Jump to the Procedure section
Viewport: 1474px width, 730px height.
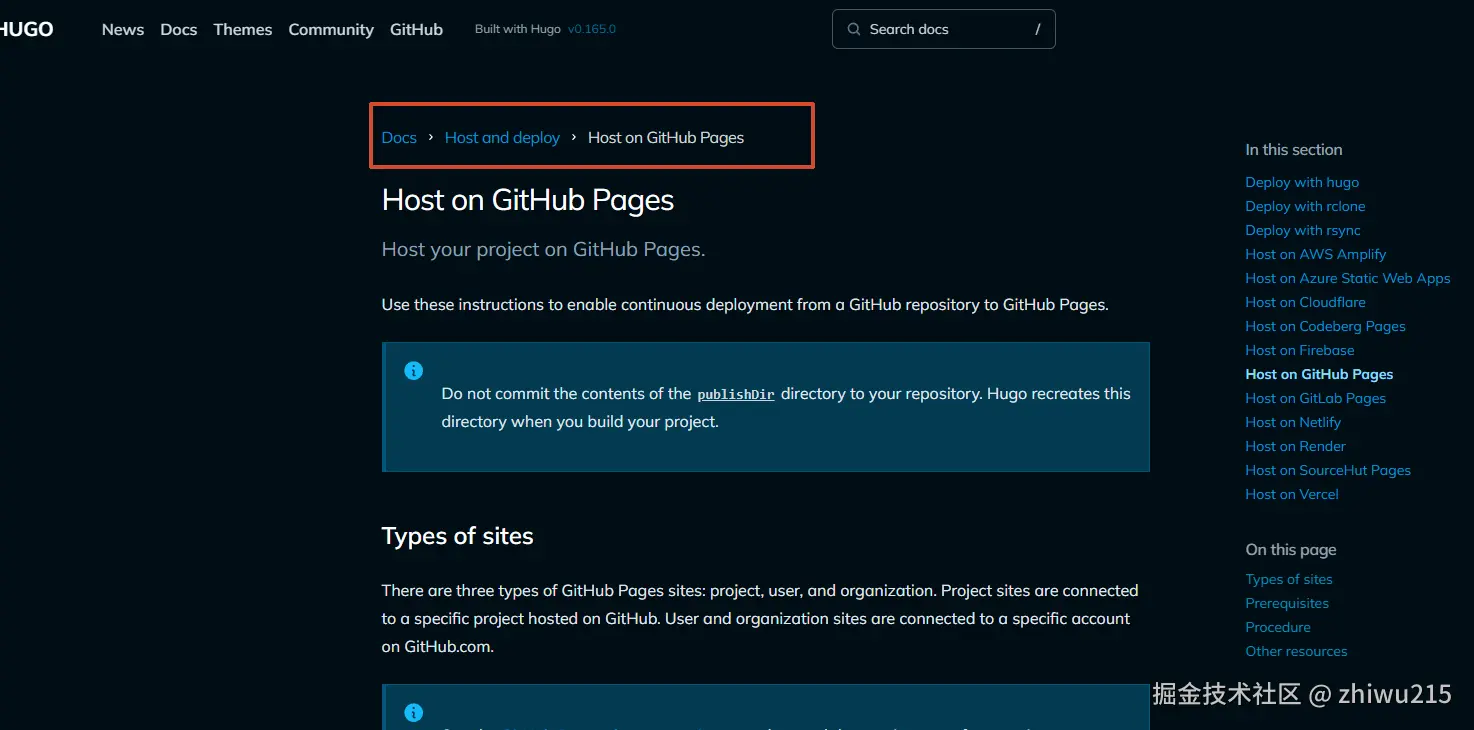(1278, 627)
